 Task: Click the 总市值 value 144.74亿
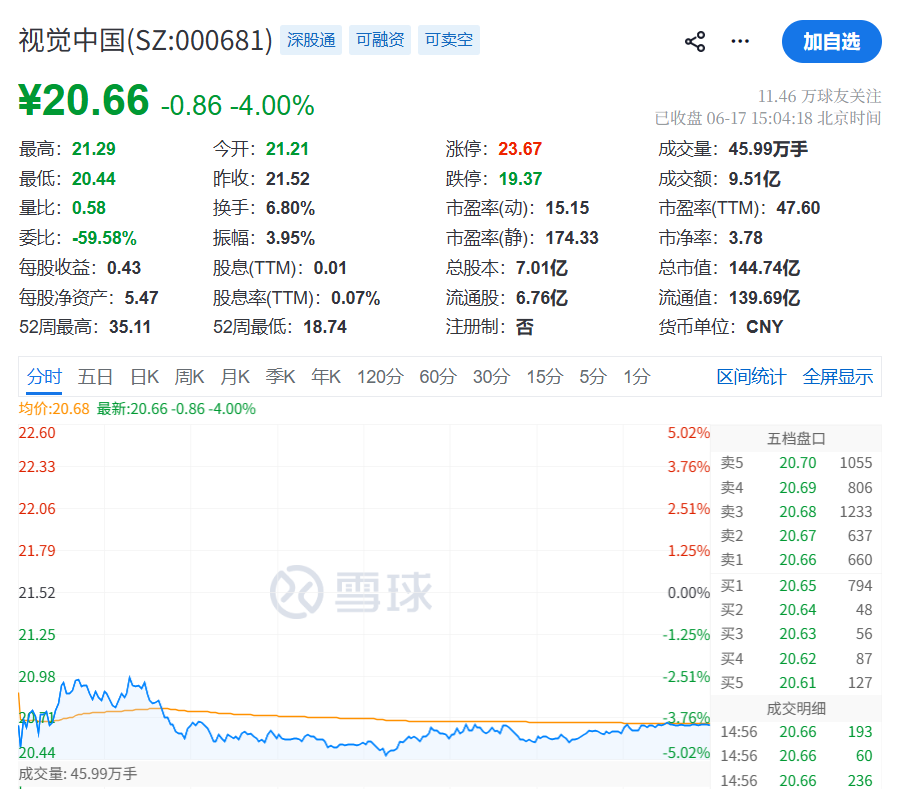(764, 268)
